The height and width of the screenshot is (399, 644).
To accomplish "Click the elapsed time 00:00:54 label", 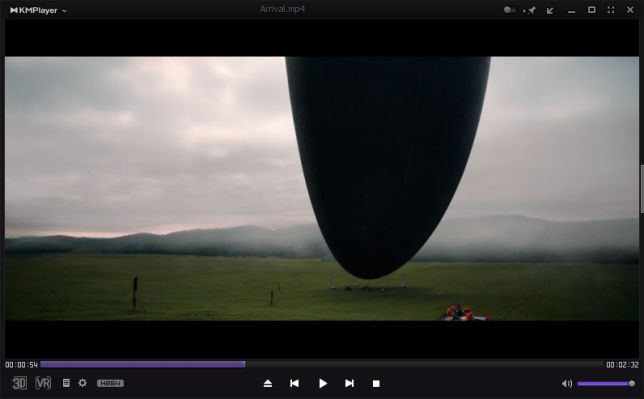I will pyautogui.click(x=21, y=364).
